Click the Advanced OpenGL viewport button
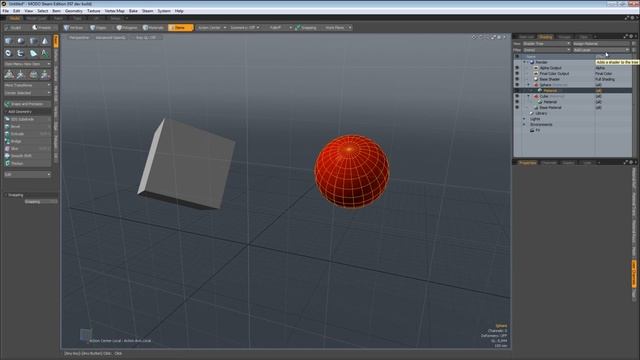Image resolution: width=640 pixels, height=360 pixels. (x=110, y=38)
